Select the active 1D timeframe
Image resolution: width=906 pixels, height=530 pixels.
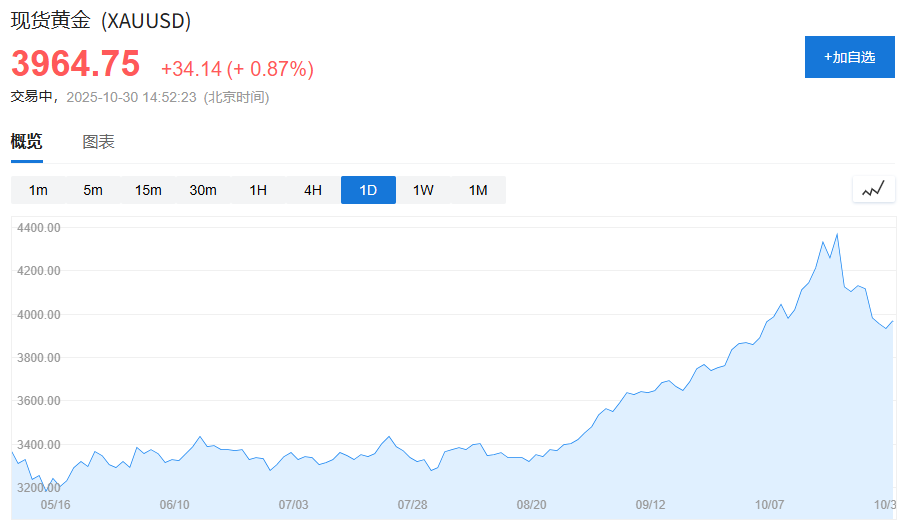tap(368, 190)
